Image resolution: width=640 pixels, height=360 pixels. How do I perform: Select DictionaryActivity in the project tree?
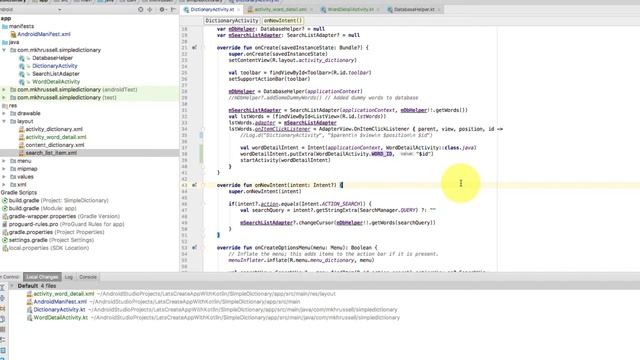(x=55, y=66)
